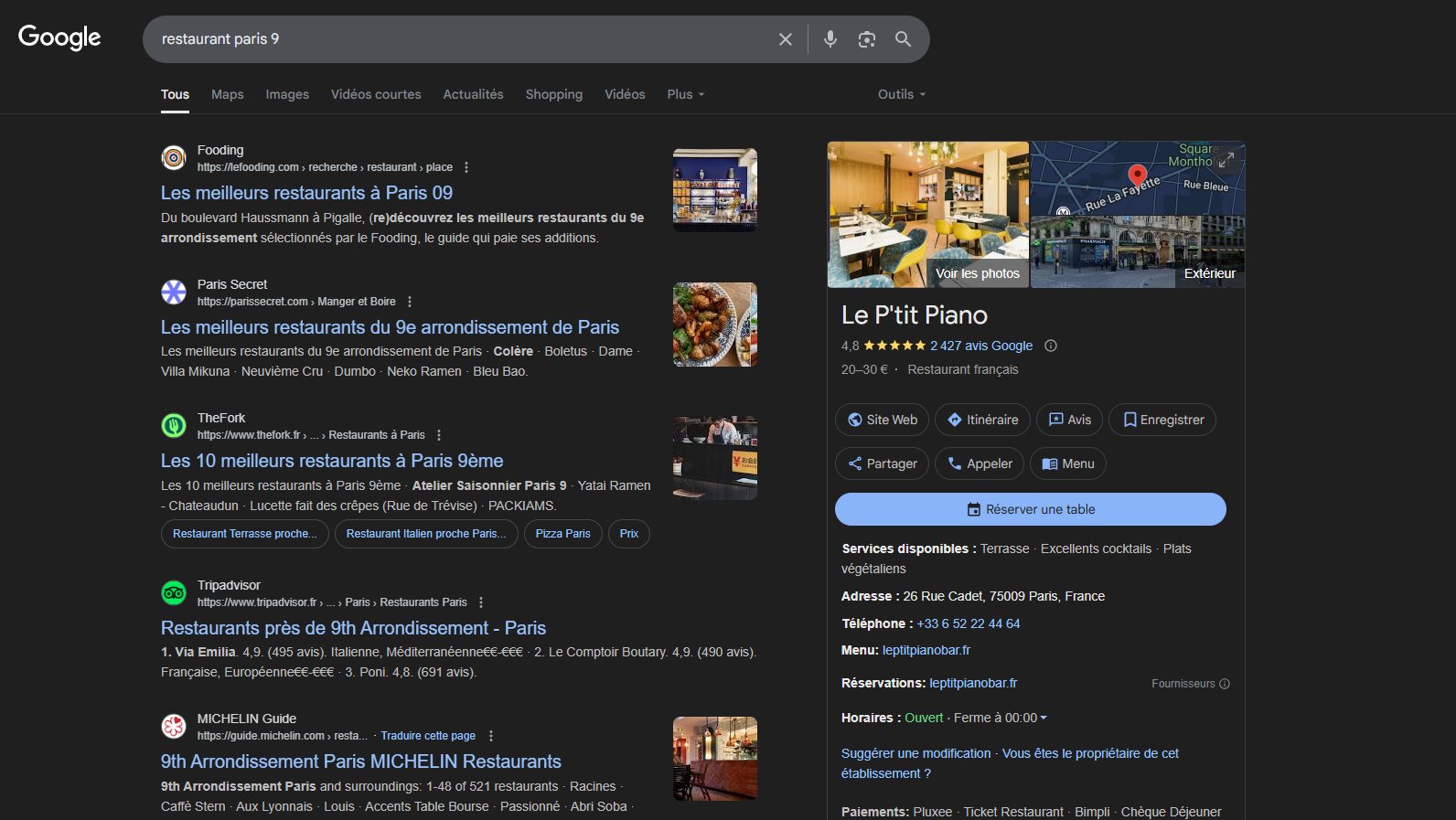Click the Paris Secret site favicon
The height and width of the screenshot is (820, 1456).
tap(174, 293)
